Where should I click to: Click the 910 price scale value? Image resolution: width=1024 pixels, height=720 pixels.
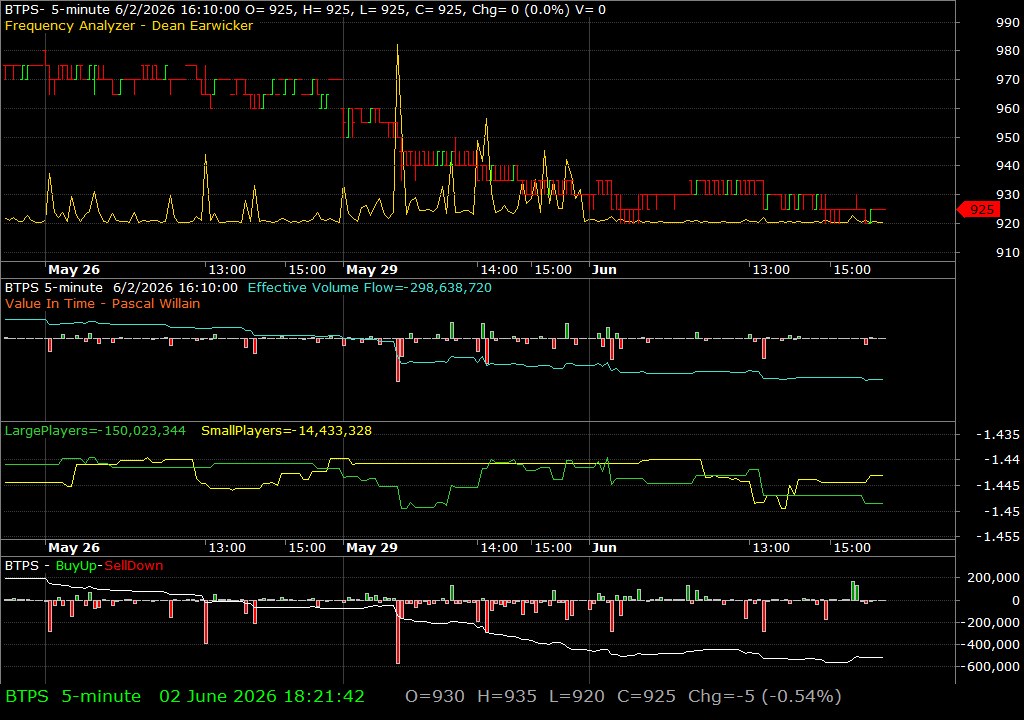click(1008, 252)
